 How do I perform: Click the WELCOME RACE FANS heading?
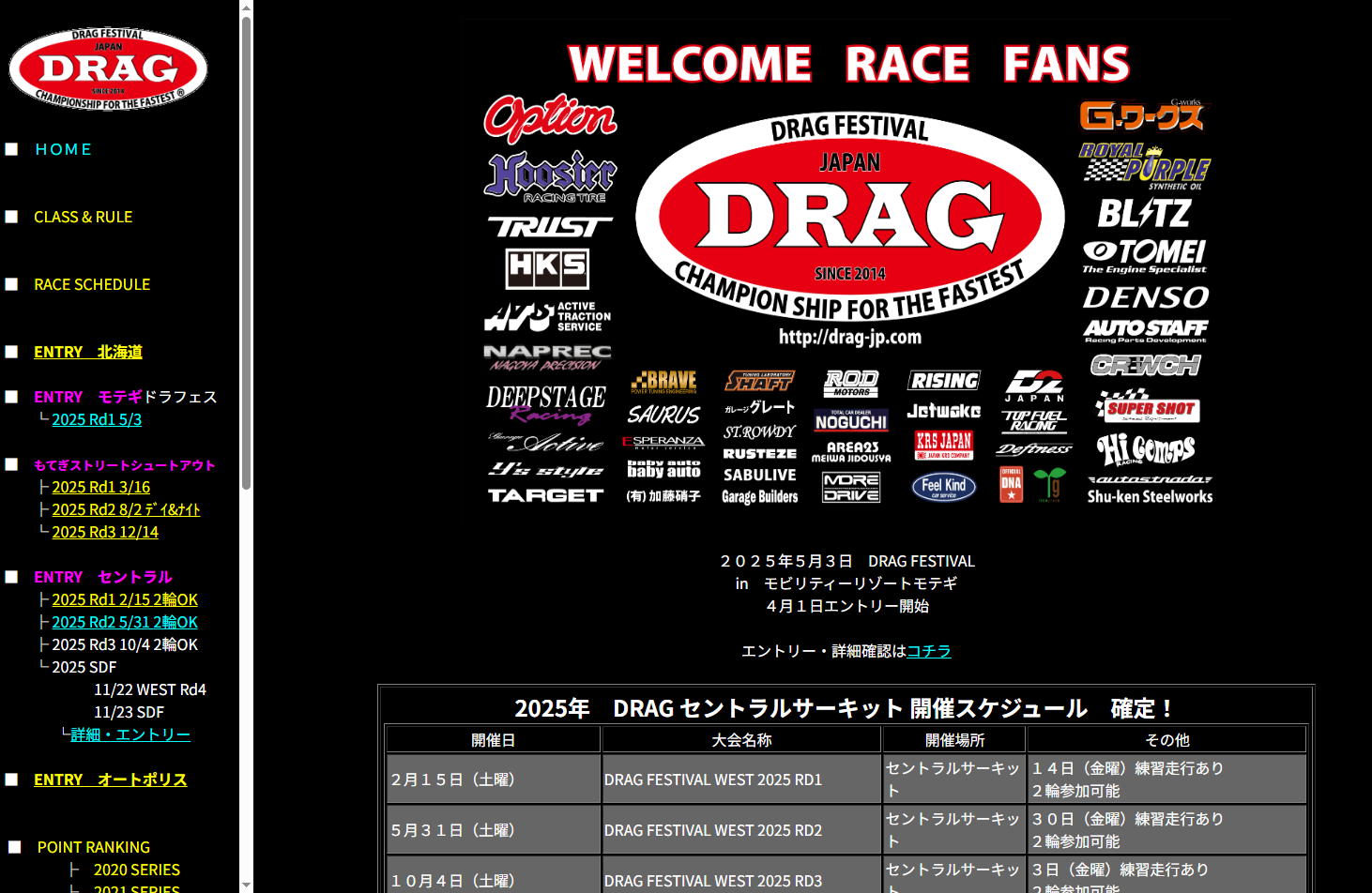[849, 64]
